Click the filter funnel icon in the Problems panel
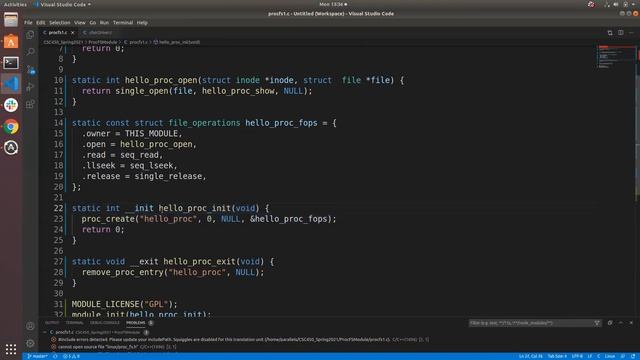 pos(597,323)
